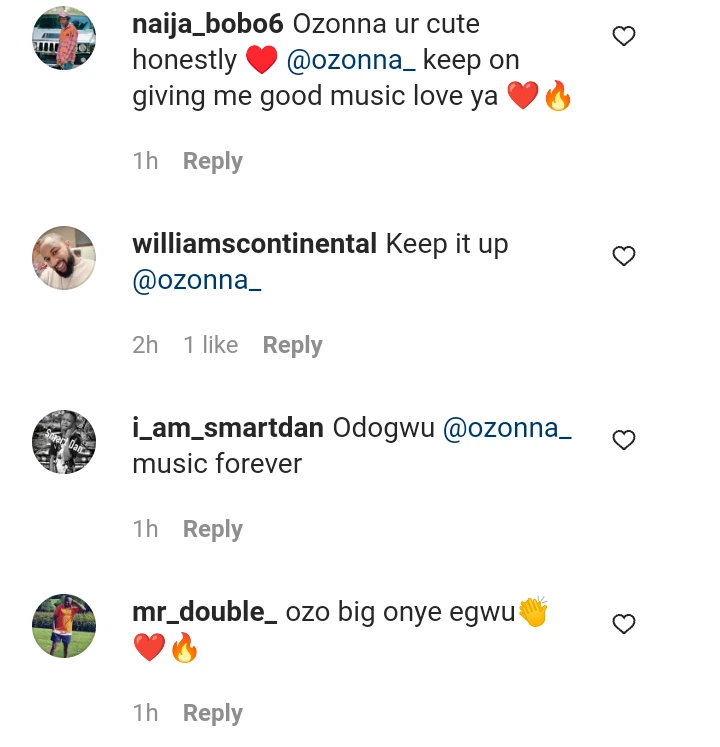This screenshot has width=720, height=747.
Task: Like i_am_smartdan's comment via heart icon
Action: click(624, 440)
